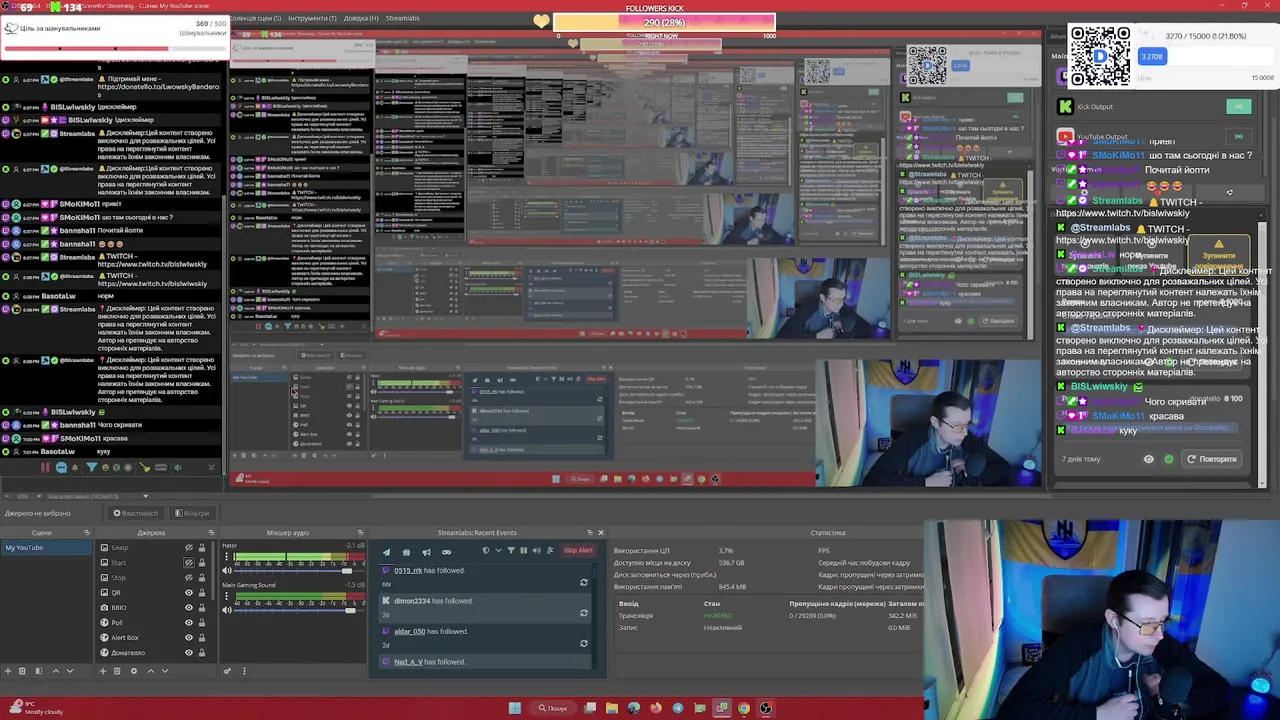Click mute-person icon beside Skip Alert

[550, 550]
